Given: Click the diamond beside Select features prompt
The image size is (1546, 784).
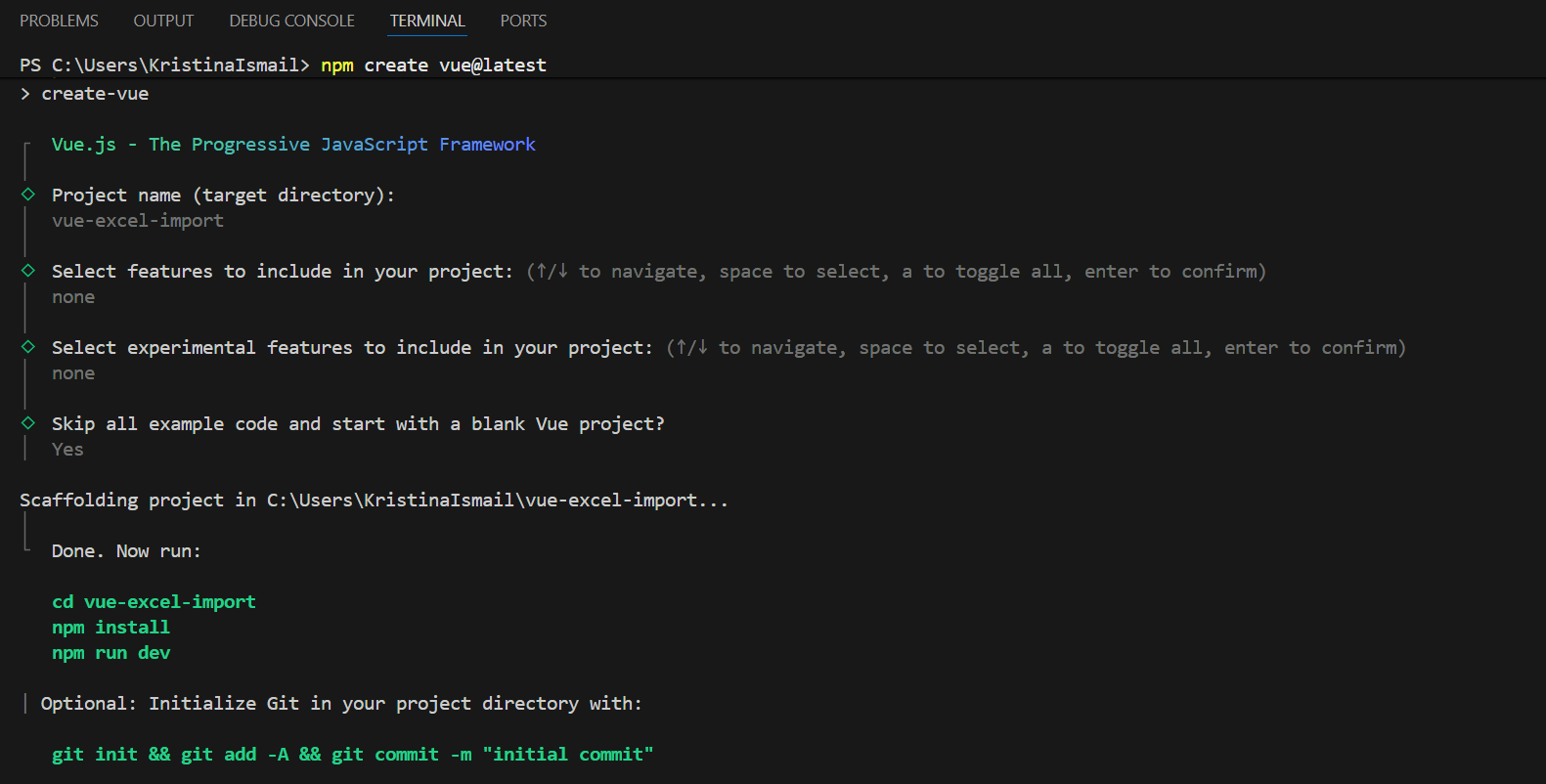Looking at the screenshot, I should (x=28, y=271).
